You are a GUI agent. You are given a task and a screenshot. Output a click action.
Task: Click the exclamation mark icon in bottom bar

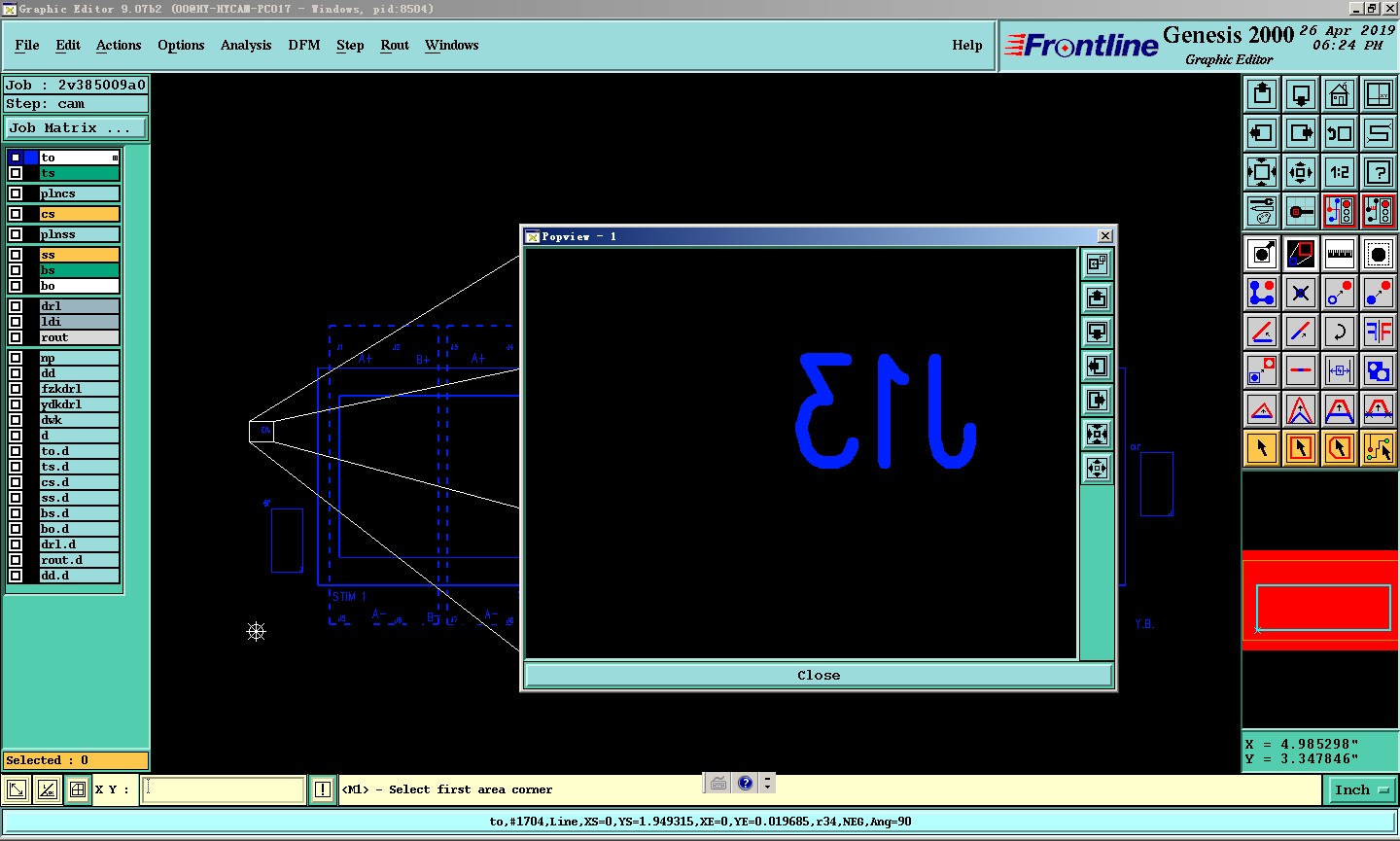[x=323, y=789]
